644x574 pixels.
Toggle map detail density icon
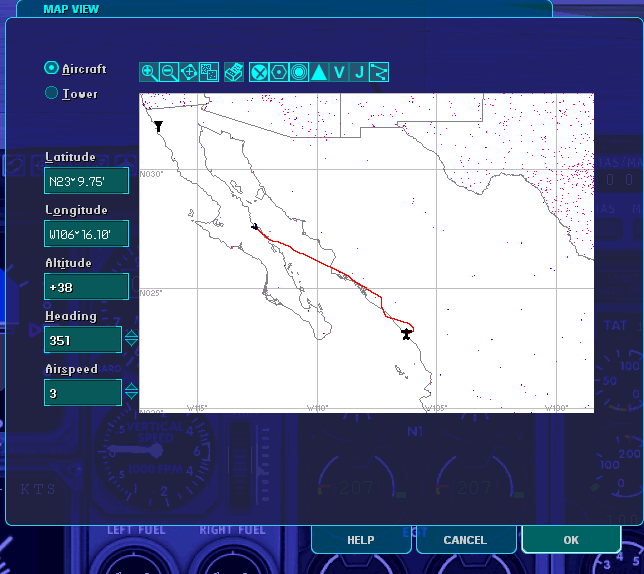pos(209,72)
